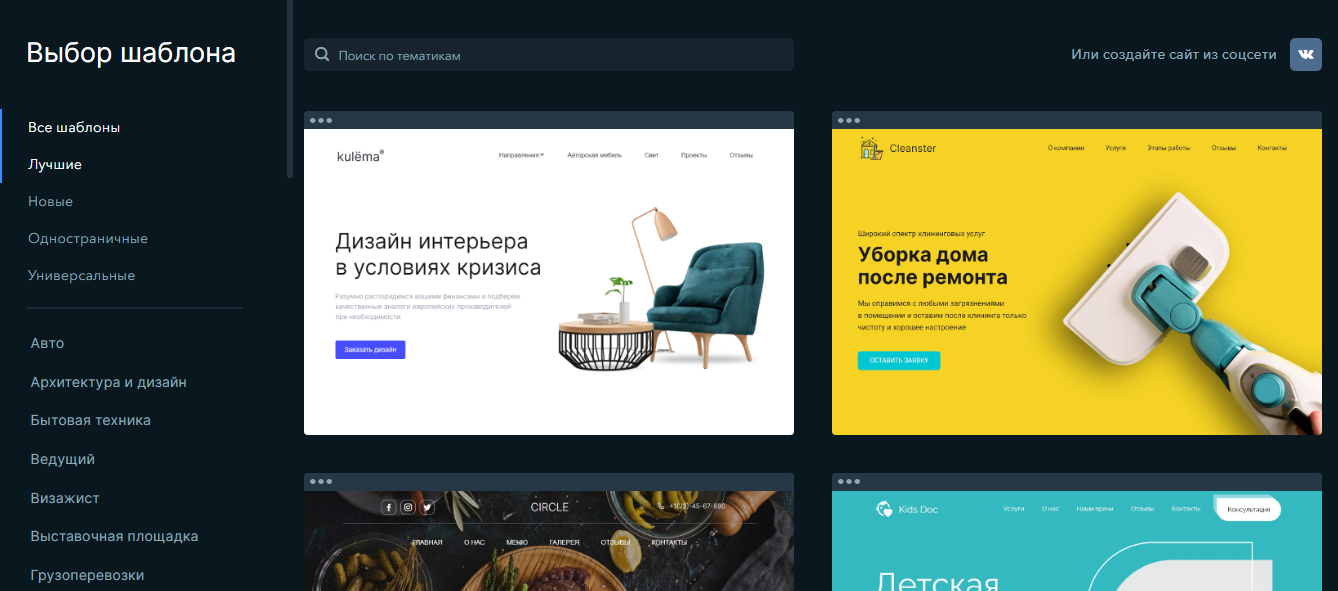1338x591 pixels.
Task: Click Instagram icon in Circle template
Action: click(408, 507)
